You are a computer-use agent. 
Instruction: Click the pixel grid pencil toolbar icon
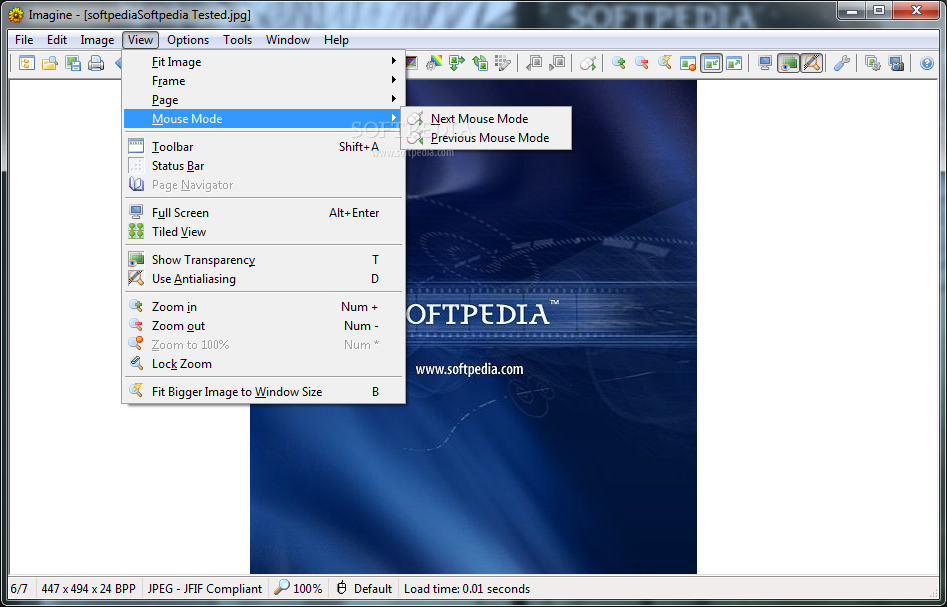coord(503,63)
